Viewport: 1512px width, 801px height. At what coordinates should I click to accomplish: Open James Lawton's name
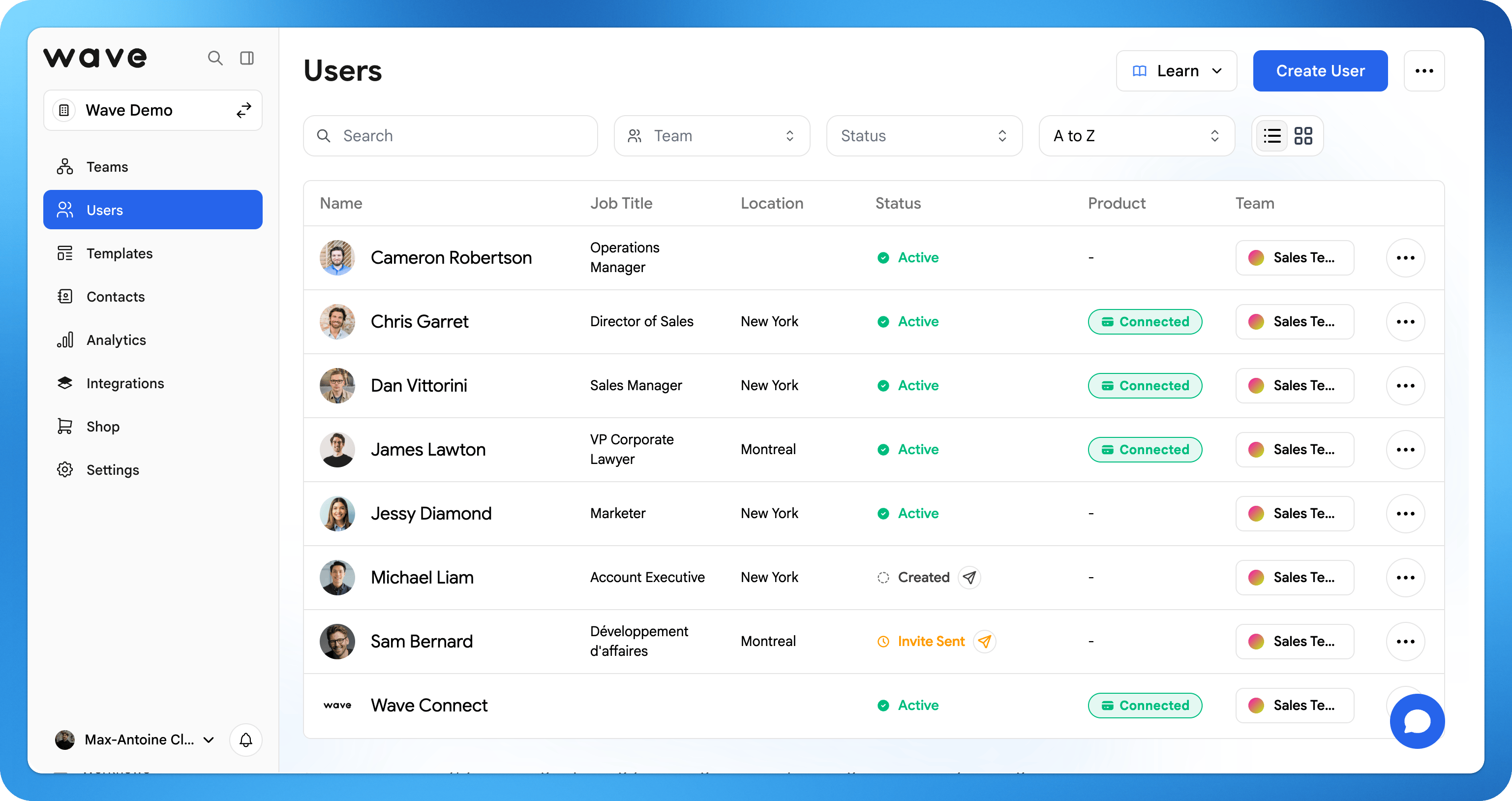(428, 450)
